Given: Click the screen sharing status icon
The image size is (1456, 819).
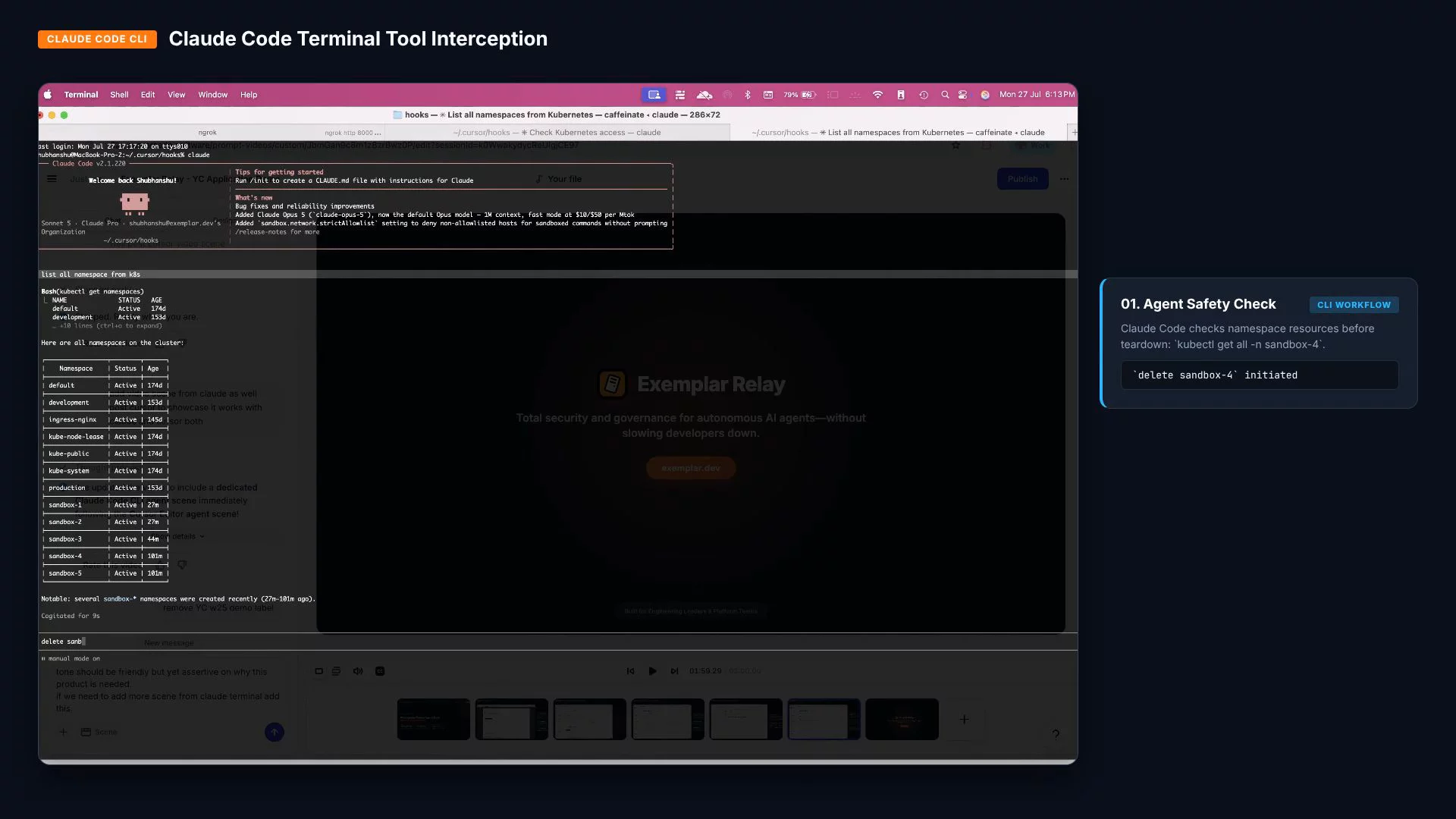Looking at the screenshot, I should coord(654,95).
